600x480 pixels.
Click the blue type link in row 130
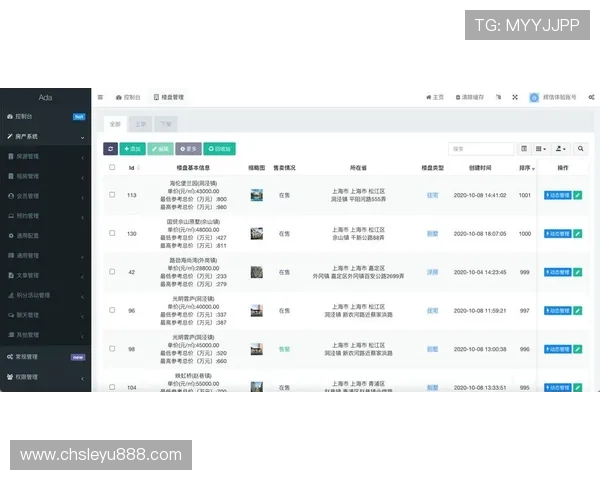(x=432, y=233)
